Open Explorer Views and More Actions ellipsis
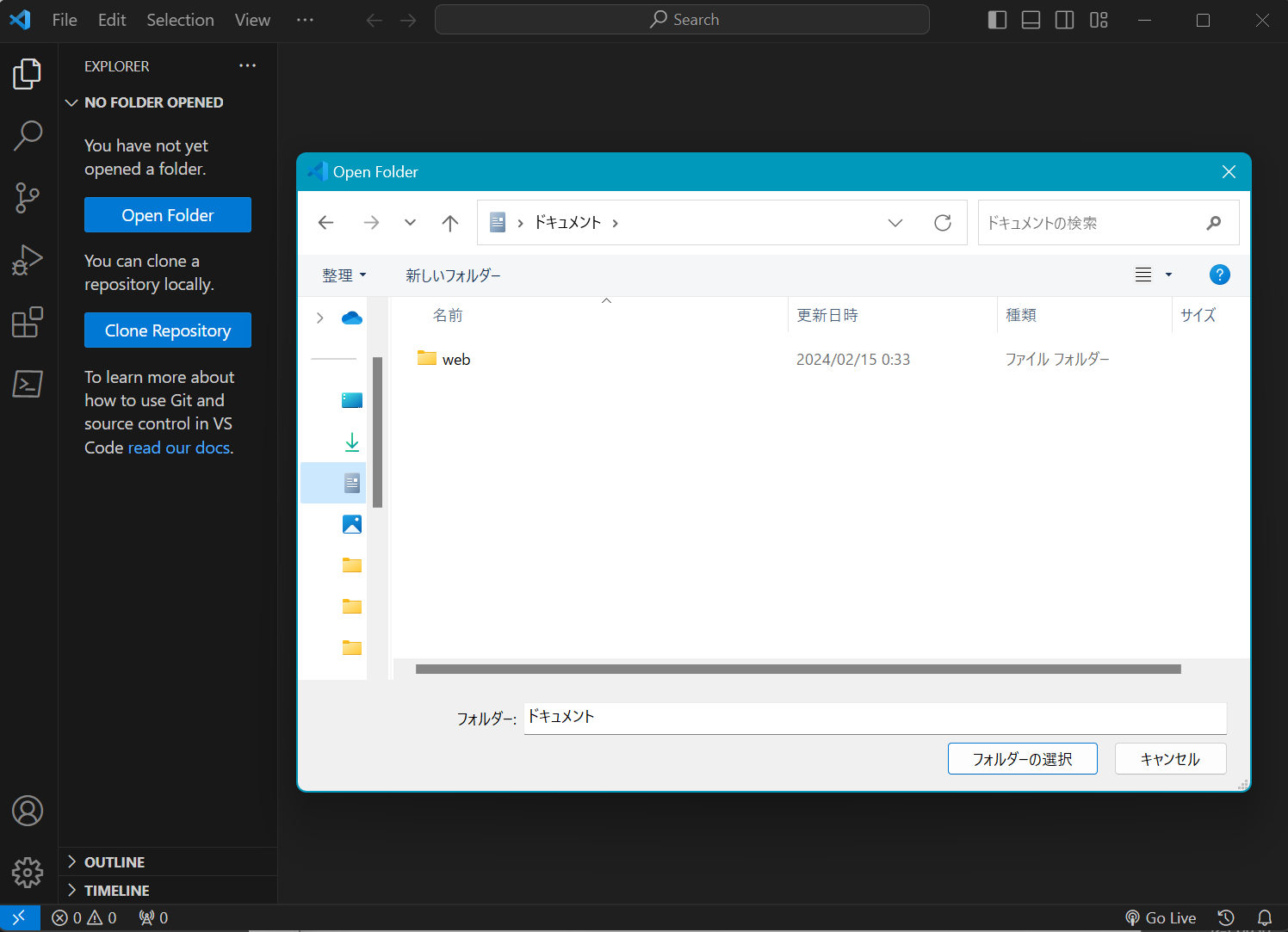The image size is (1288, 932). 248,66
